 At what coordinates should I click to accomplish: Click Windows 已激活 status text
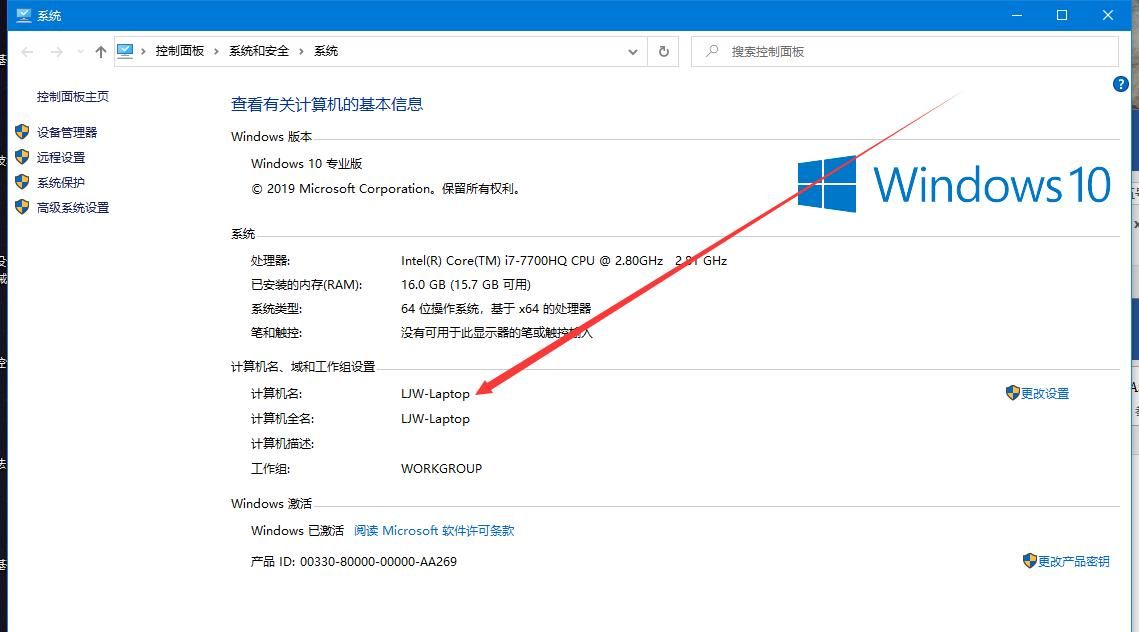point(297,531)
